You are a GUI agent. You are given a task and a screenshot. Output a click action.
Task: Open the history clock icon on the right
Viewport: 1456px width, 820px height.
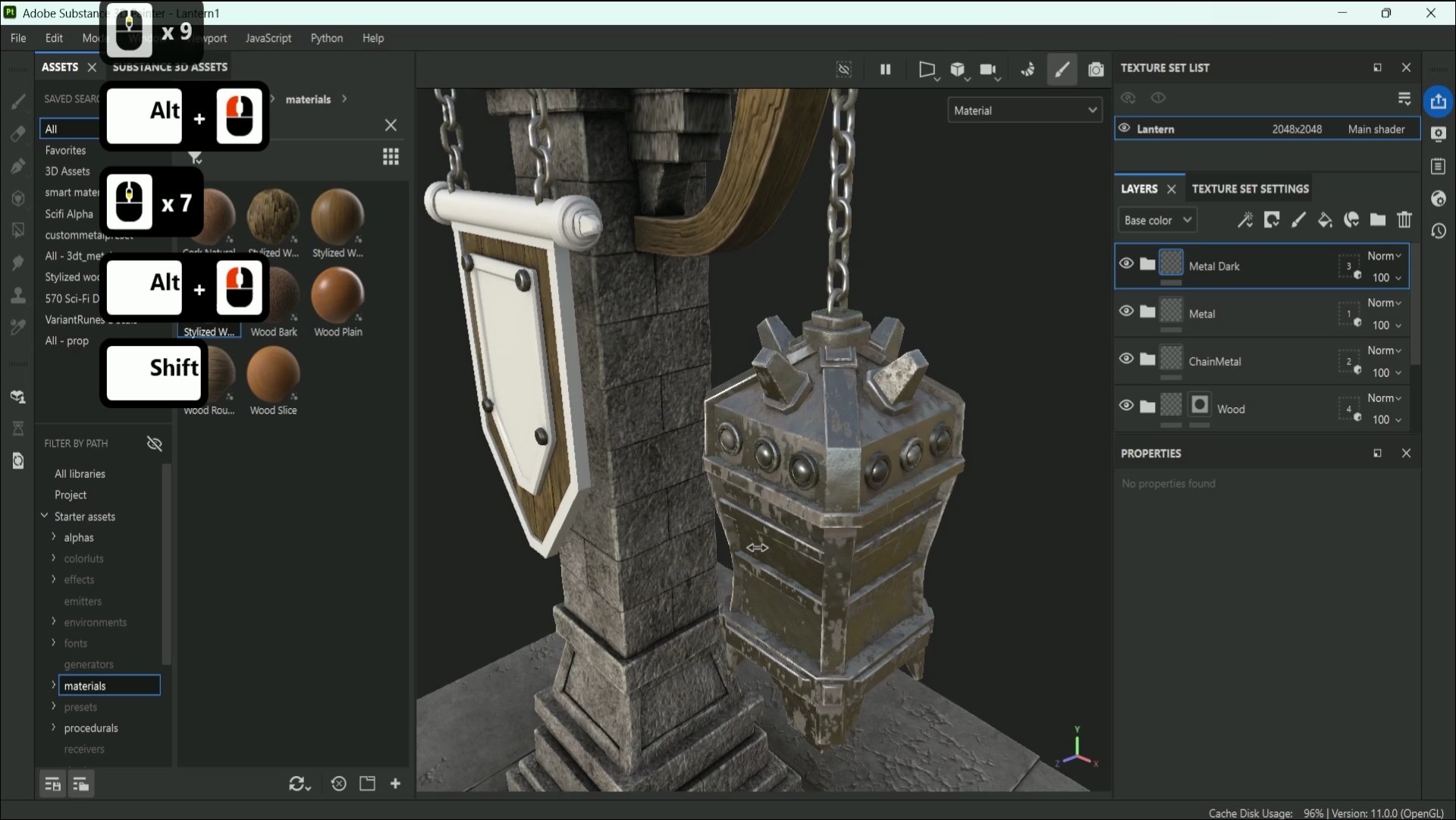pyautogui.click(x=1439, y=231)
